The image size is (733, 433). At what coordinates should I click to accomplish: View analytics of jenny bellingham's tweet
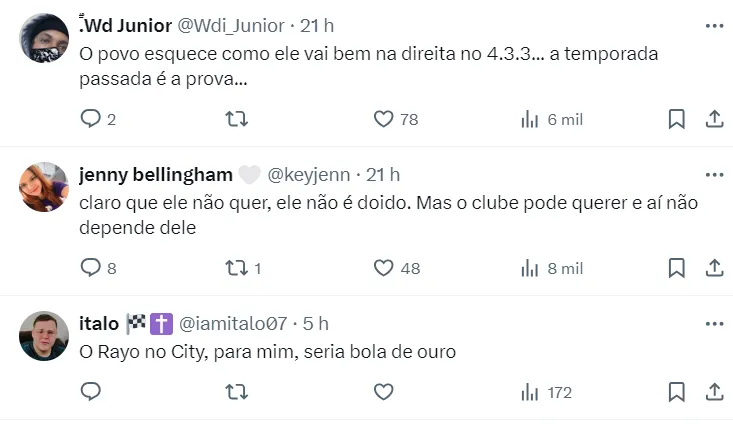point(552,268)
